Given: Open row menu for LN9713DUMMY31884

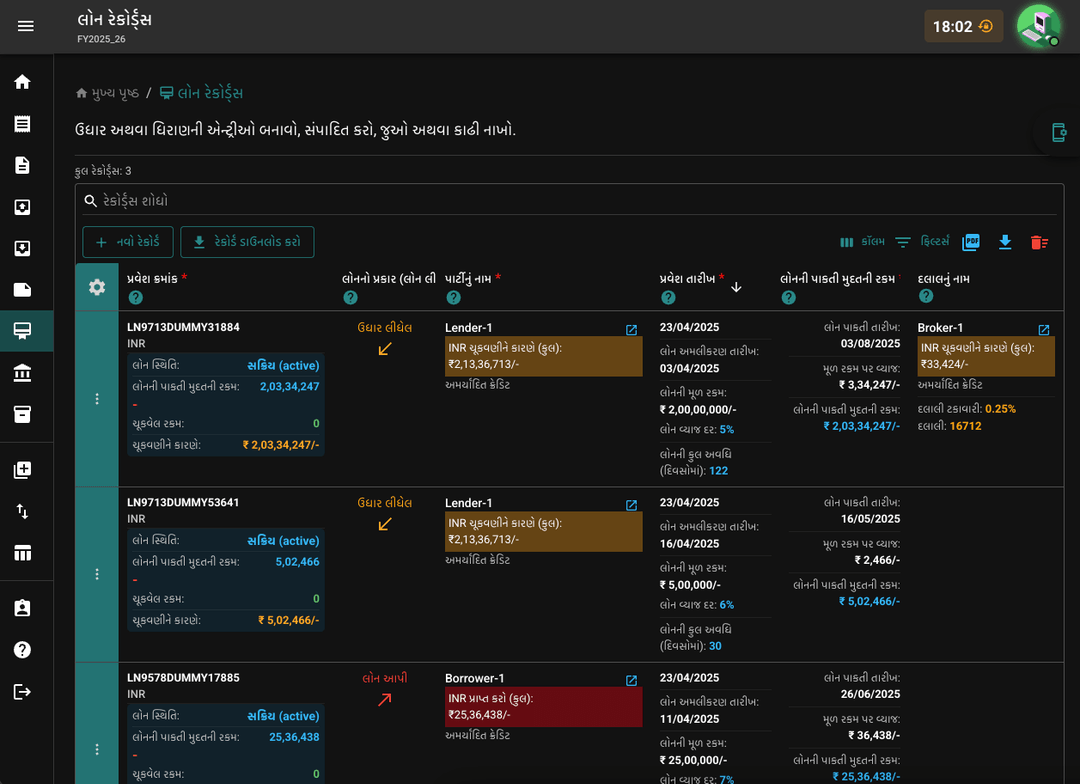Looking at the screenshot, I should pyautogui.click(x=97, y=399).
